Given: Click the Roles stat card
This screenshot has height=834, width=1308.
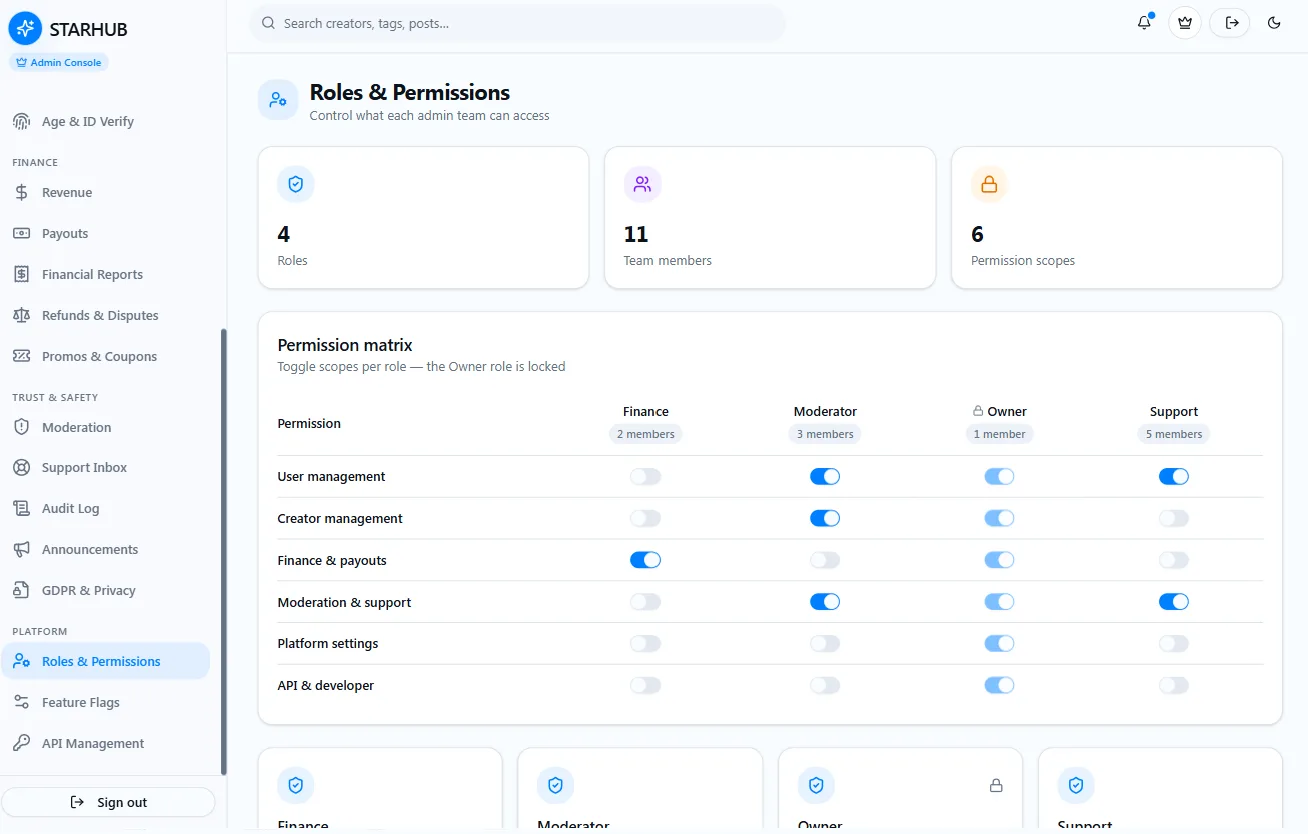Looking at the screenshot, I should (x=423, y=218).
